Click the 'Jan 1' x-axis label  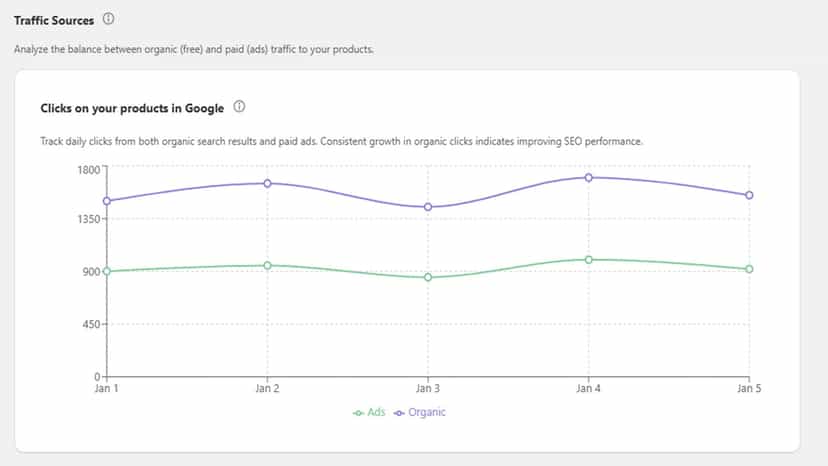tap(107, 388)
